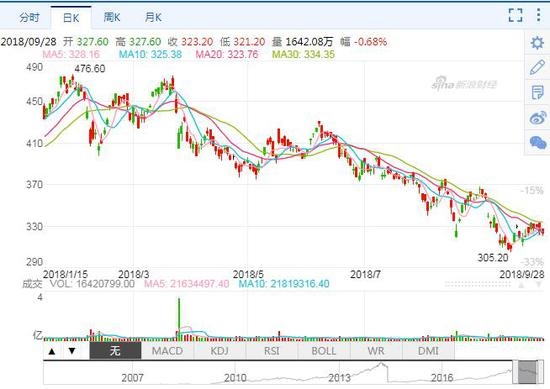Image resolution: width=550 pixels, height=389 pixels.
Task: Show the WR indicator
Action: [376, 351]
